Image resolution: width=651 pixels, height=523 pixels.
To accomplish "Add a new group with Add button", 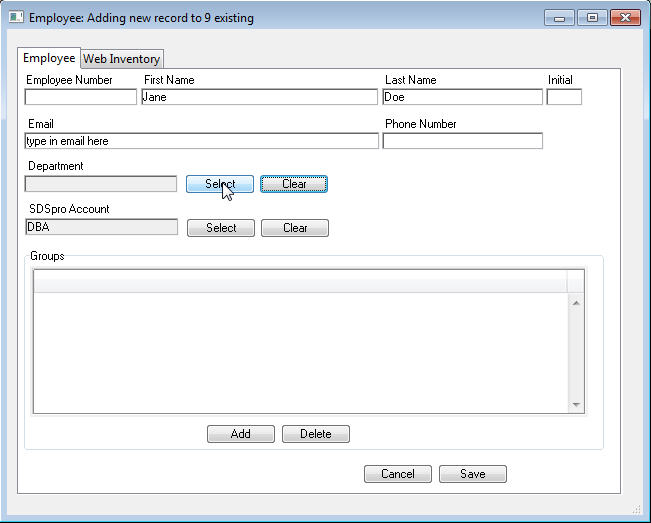I will point(240,434).
